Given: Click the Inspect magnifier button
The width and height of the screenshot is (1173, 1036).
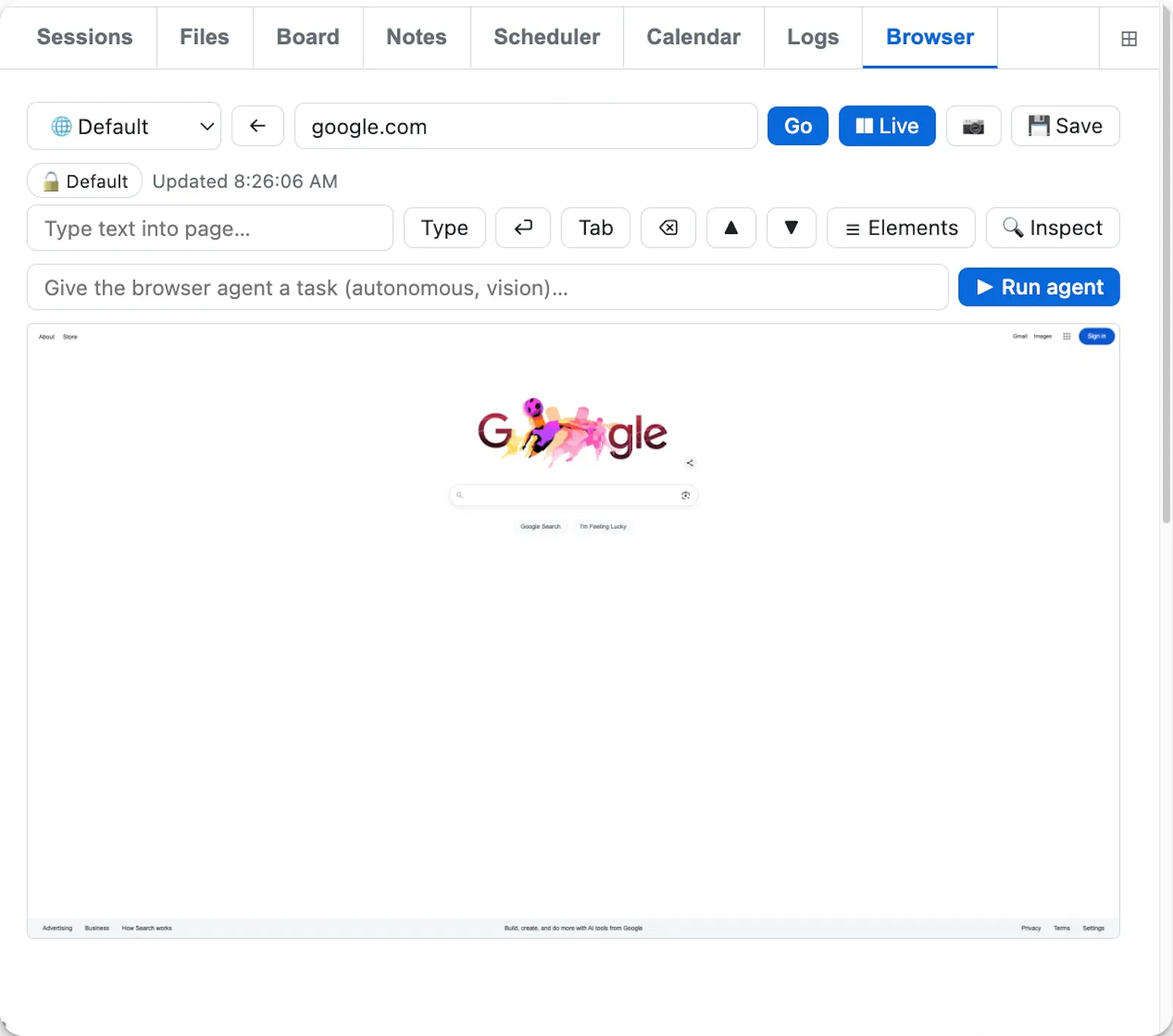Looking at the screenshot, I should point(1053,228).
